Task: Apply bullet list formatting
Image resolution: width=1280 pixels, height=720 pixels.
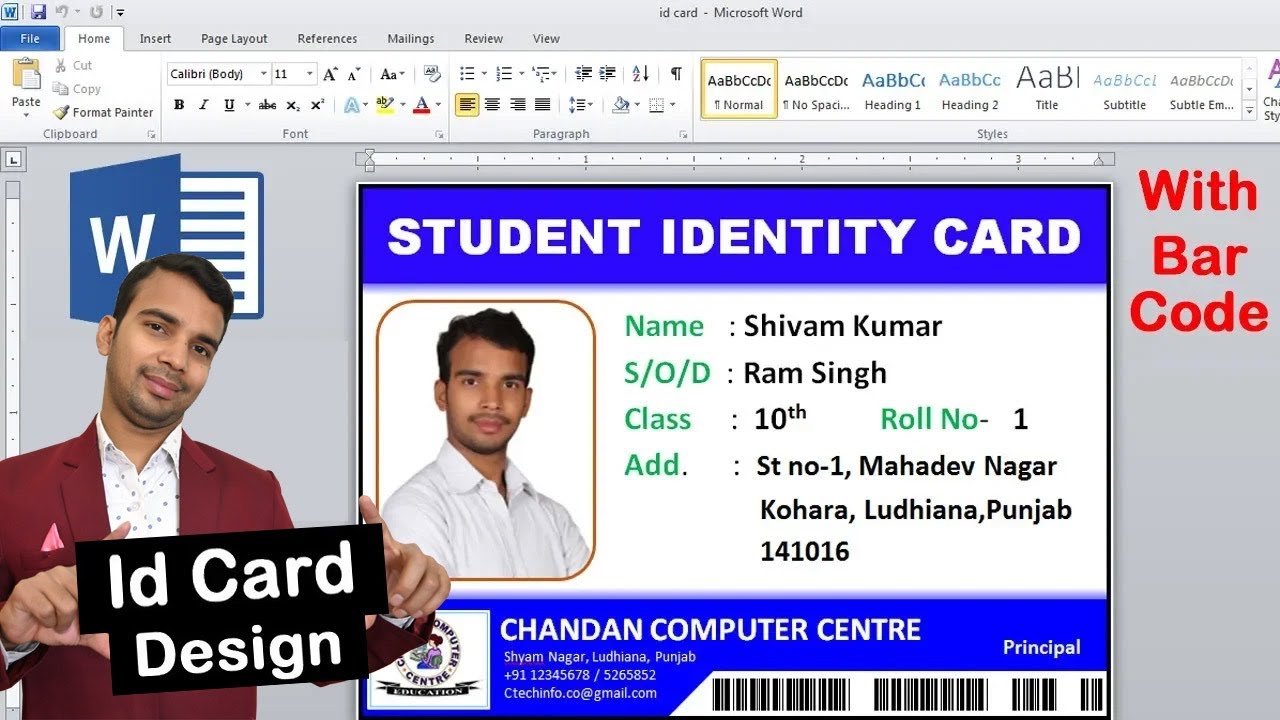Action: coord(467,74)
